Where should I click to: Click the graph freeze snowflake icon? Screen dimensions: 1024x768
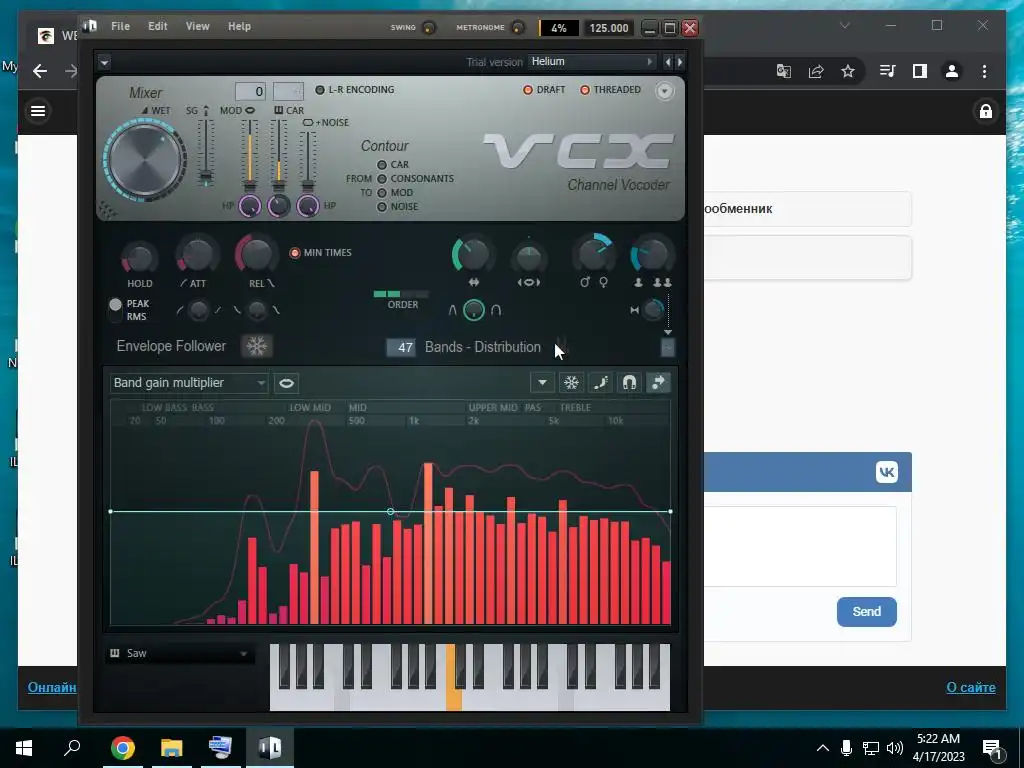tap(571, 383)
